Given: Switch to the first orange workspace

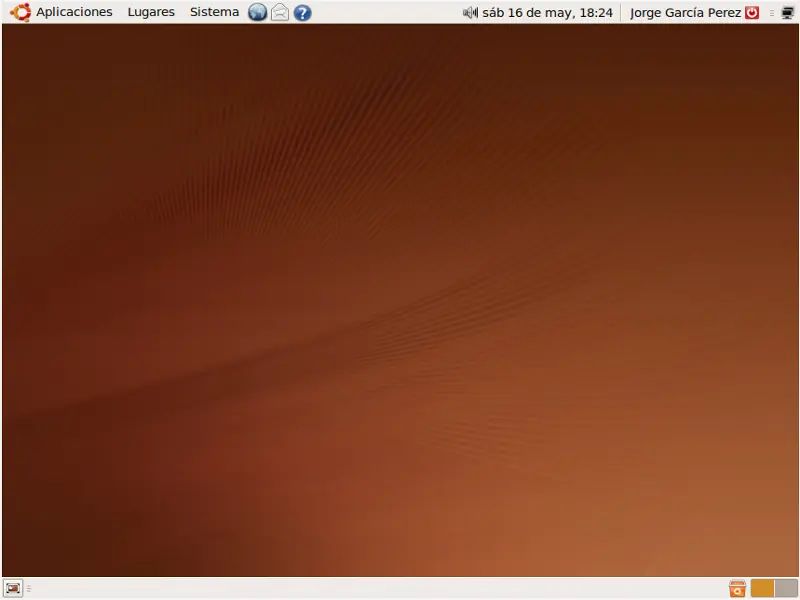Looking at the screenshot, I should [x=762, y=588].
